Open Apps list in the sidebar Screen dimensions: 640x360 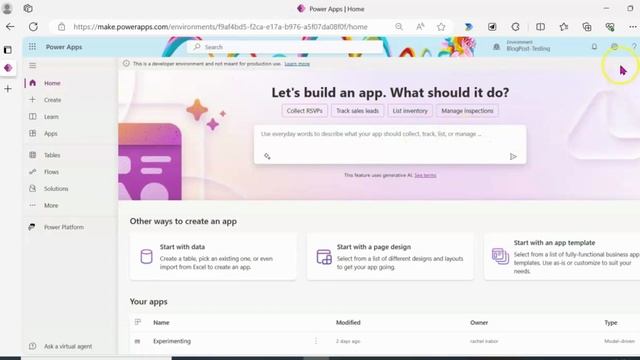(51, 133)
